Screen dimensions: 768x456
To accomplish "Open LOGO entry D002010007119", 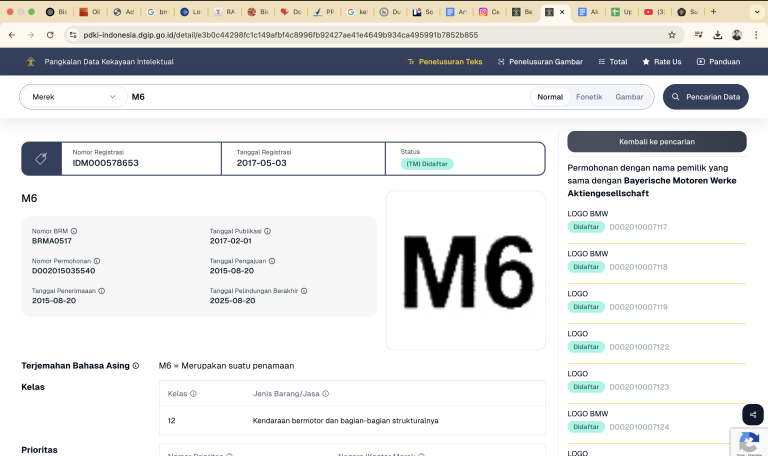I will [657, 301].
